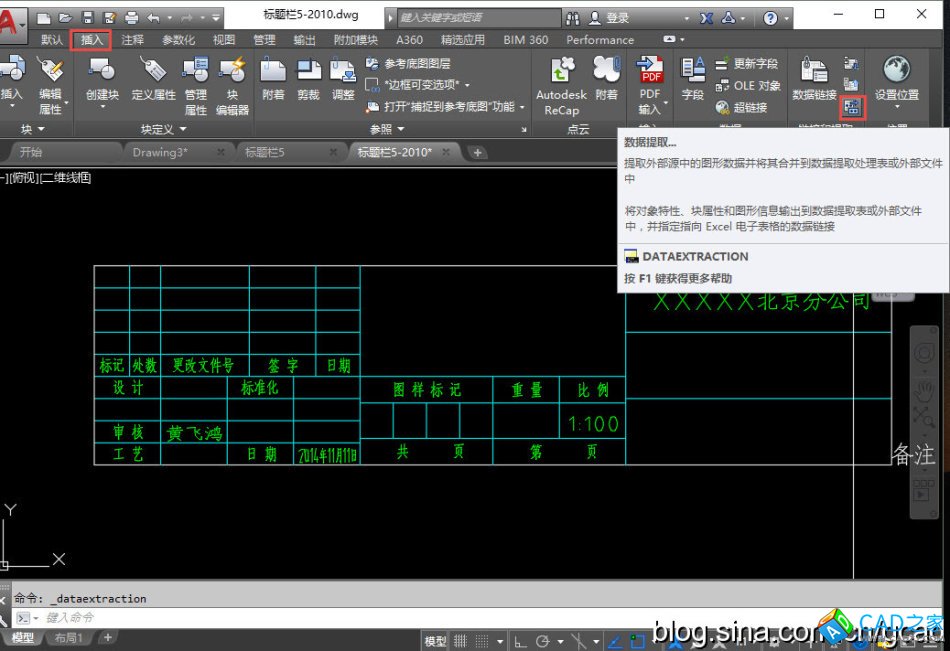Toggle polar tracking in status bar
The width and height of the screenshot is (950, 651).
pos(543,641)
